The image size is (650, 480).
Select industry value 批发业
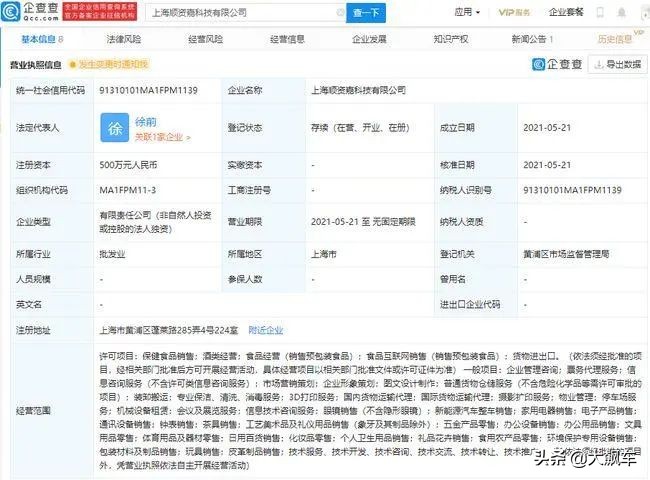[112, 254]
